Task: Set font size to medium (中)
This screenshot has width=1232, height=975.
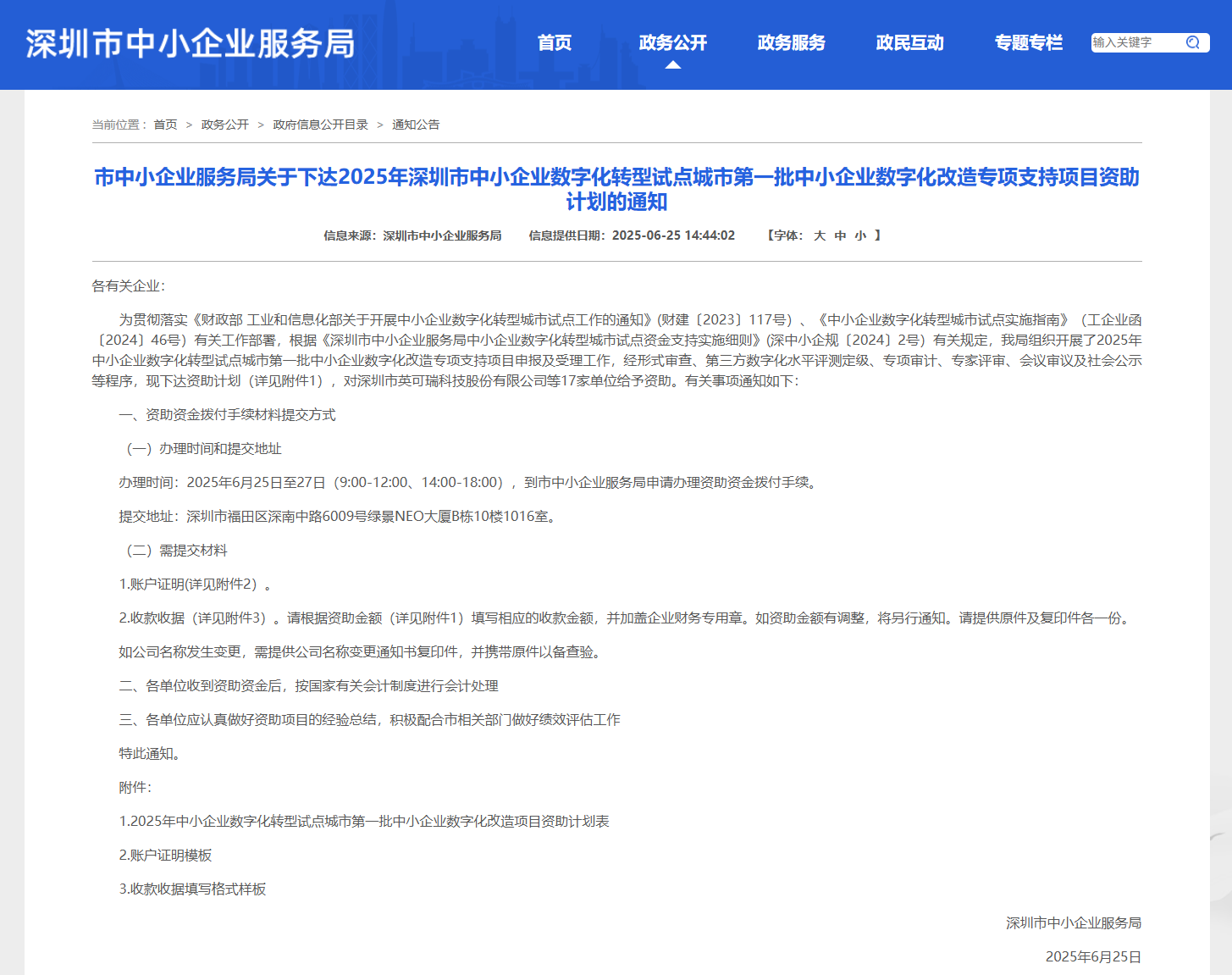Action: pos(840,235)
